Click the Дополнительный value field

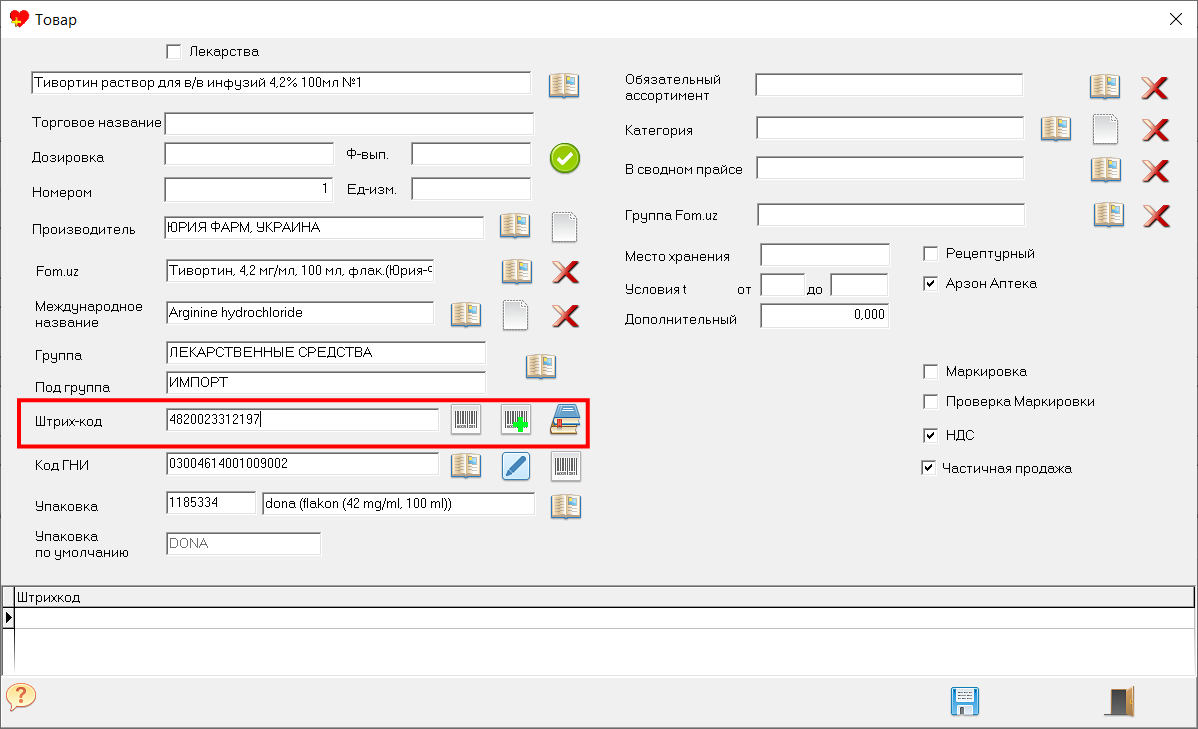824,316
